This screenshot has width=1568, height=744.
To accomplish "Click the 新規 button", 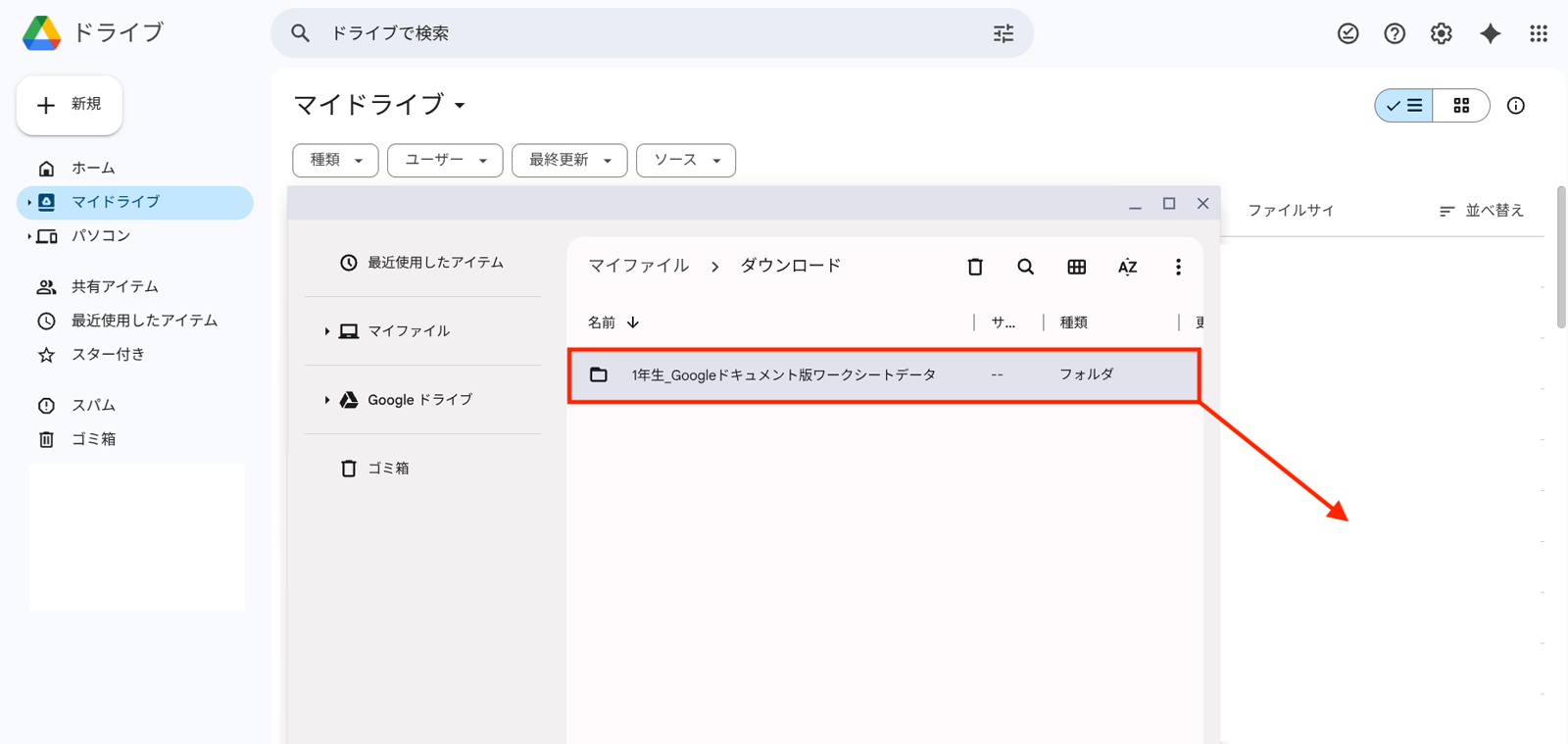I will click(x=70, y=105).
